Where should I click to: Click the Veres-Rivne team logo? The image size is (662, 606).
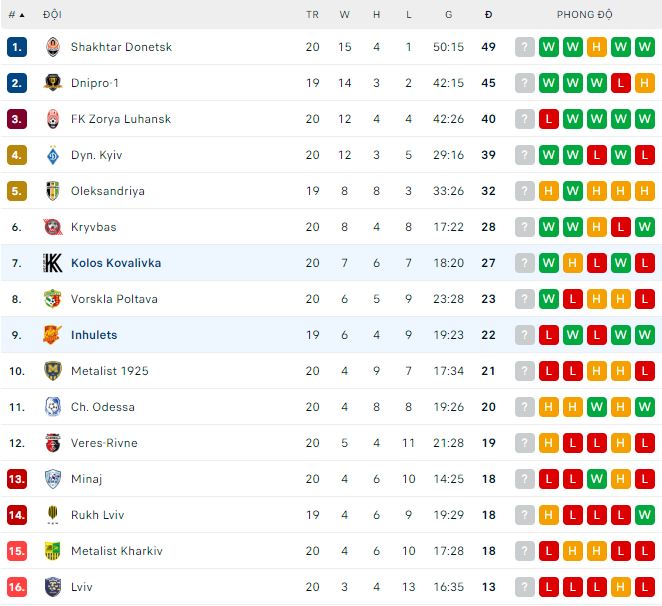tap(53, 443)
